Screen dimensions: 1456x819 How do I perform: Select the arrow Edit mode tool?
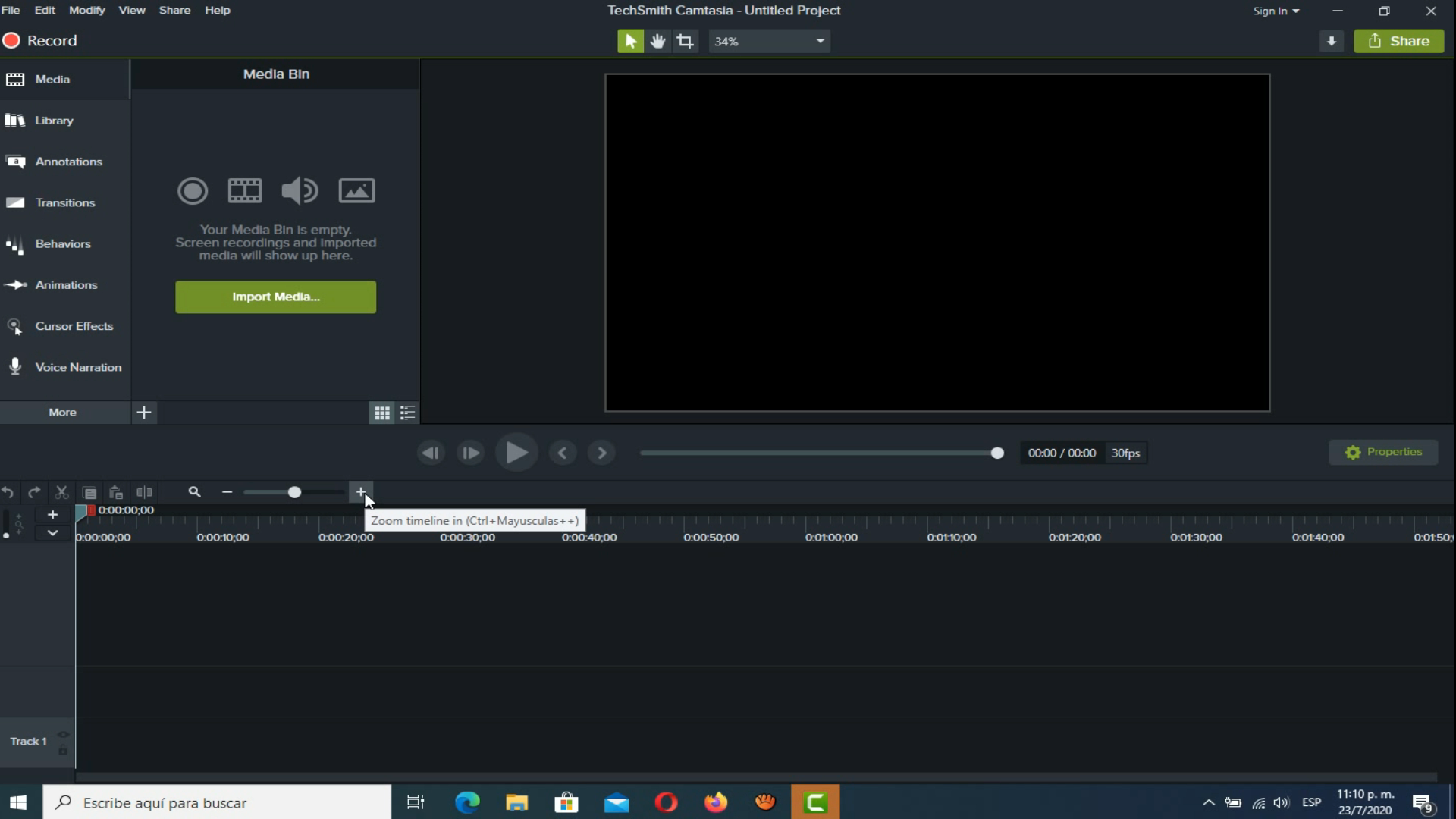click(630, 41)
